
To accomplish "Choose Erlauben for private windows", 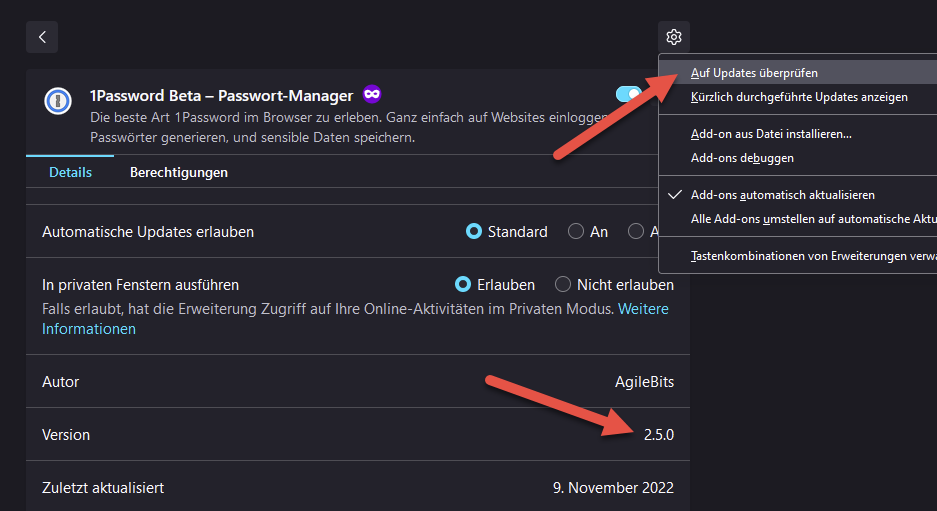I will coord(463,285).
